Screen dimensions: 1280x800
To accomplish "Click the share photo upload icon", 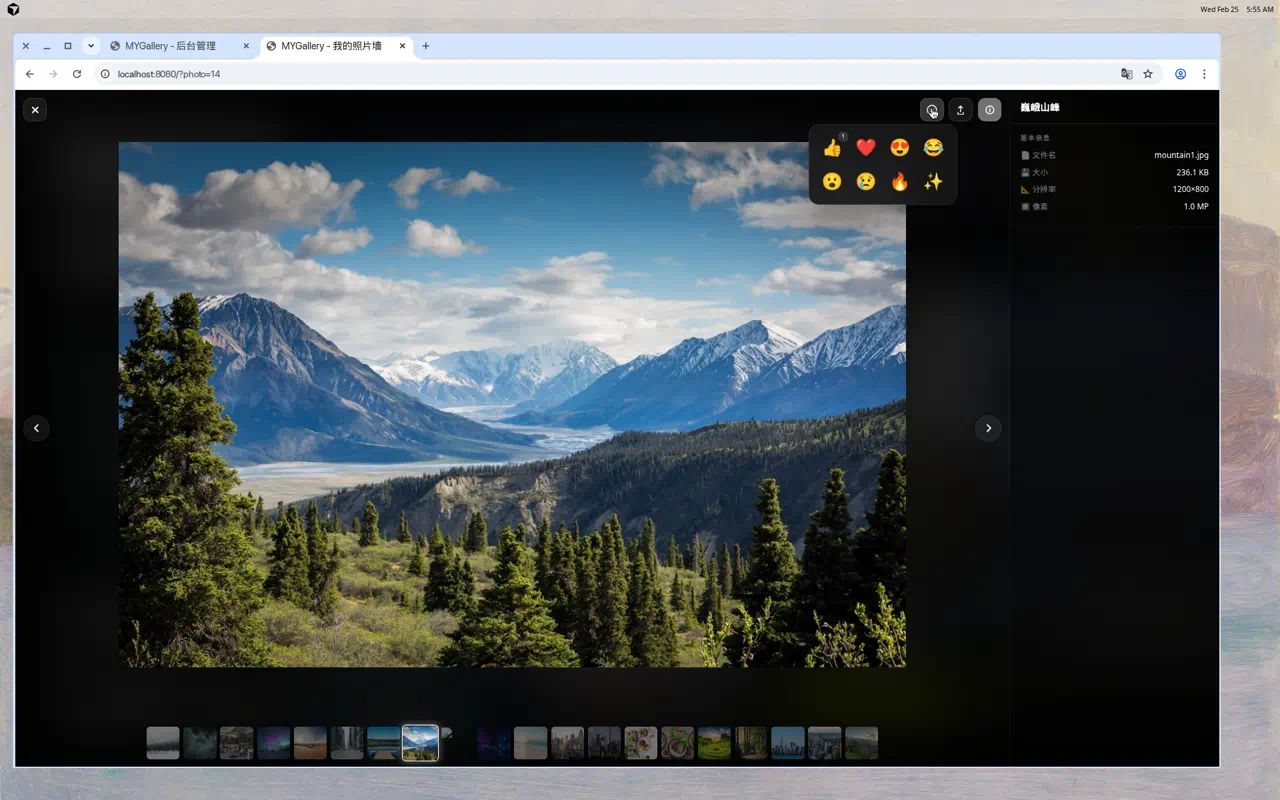I will pos(960,110).
